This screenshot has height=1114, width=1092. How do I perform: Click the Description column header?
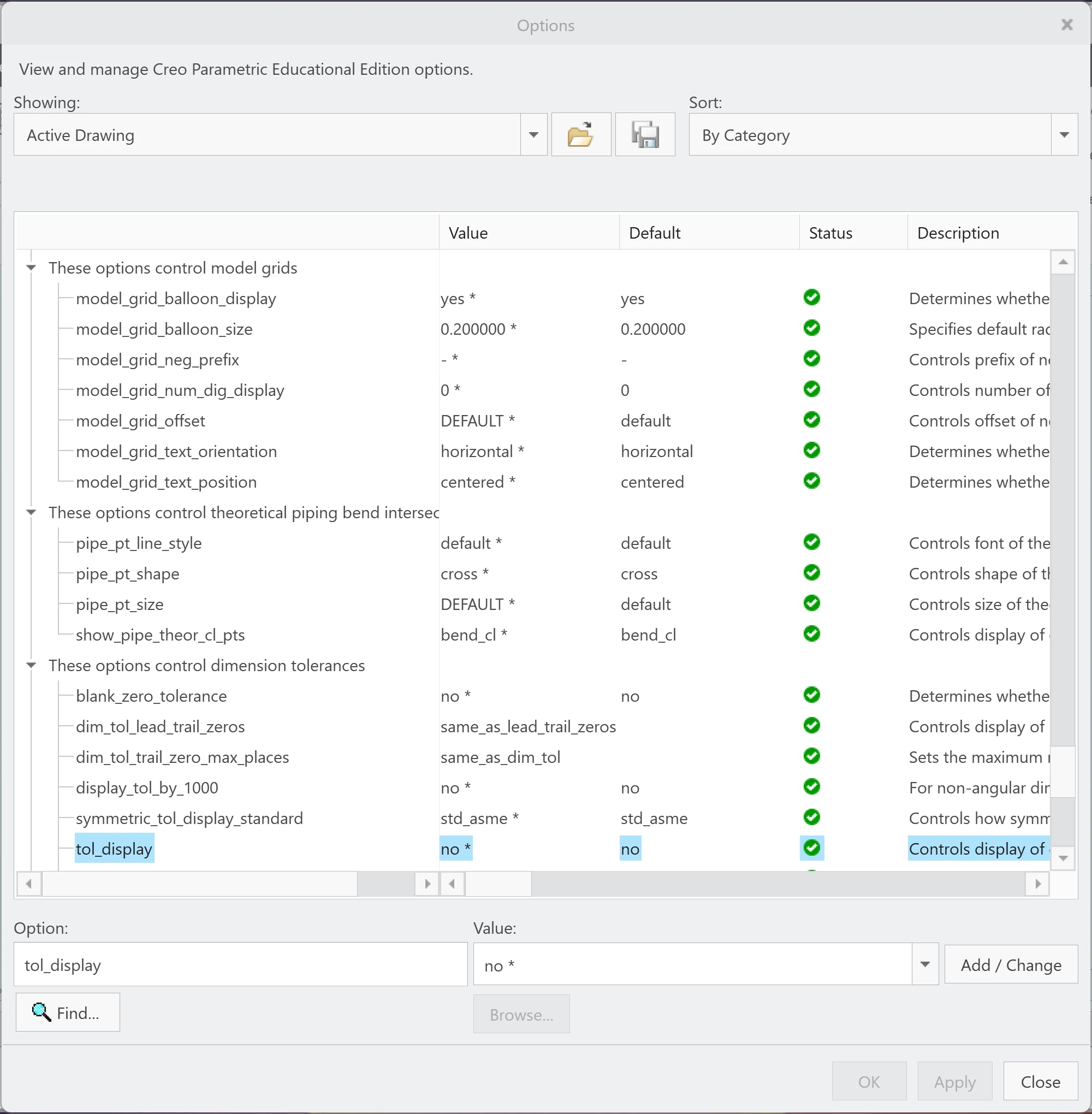point(992,233)
